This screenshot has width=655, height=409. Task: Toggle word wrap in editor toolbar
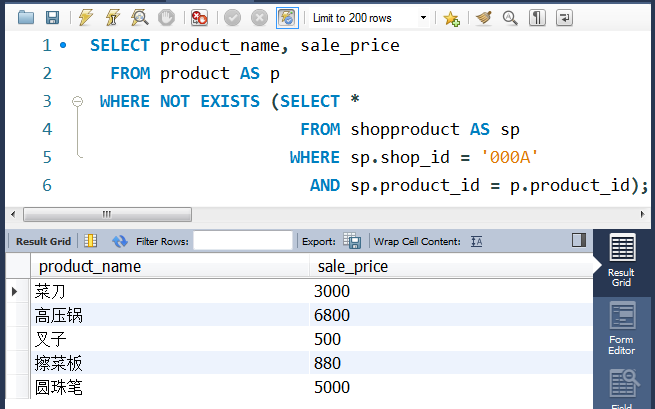pos(565,18)
